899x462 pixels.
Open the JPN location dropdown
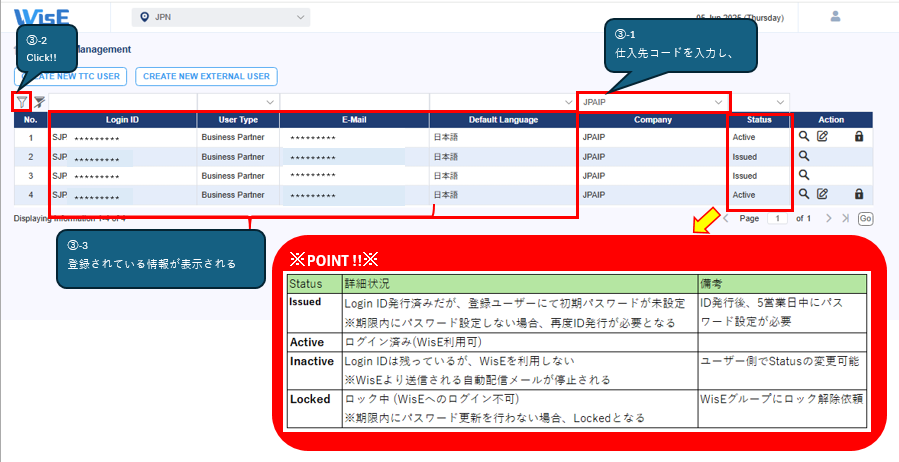[221, 17]
